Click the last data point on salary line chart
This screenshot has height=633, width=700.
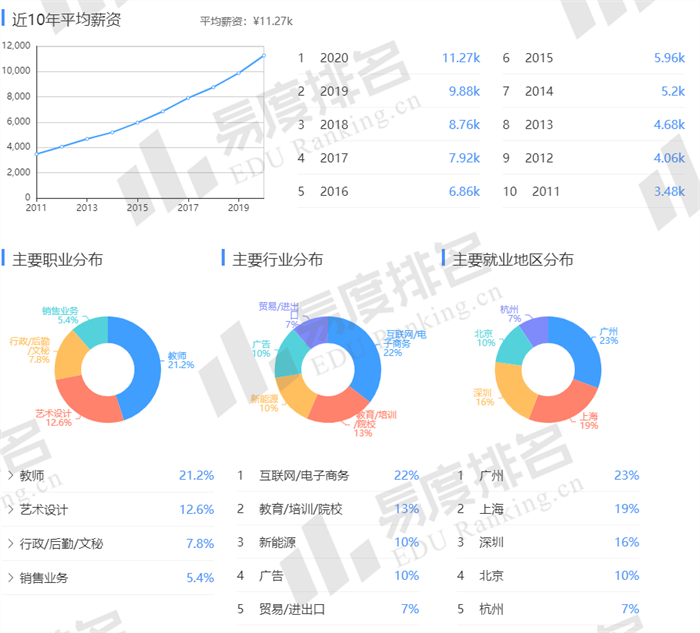click(263, 55)
